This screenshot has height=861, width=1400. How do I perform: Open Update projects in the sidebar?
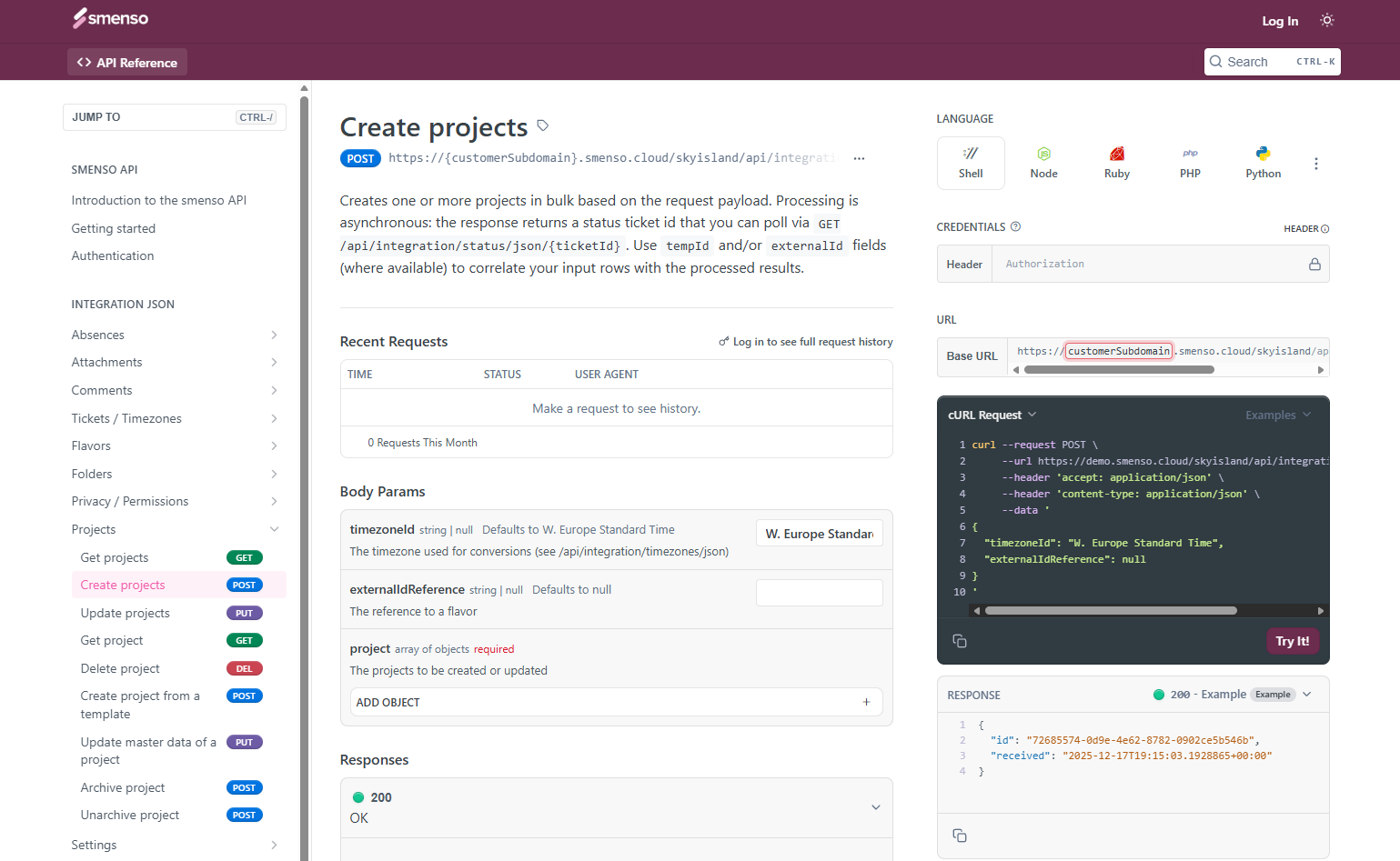tap(126, 613)
